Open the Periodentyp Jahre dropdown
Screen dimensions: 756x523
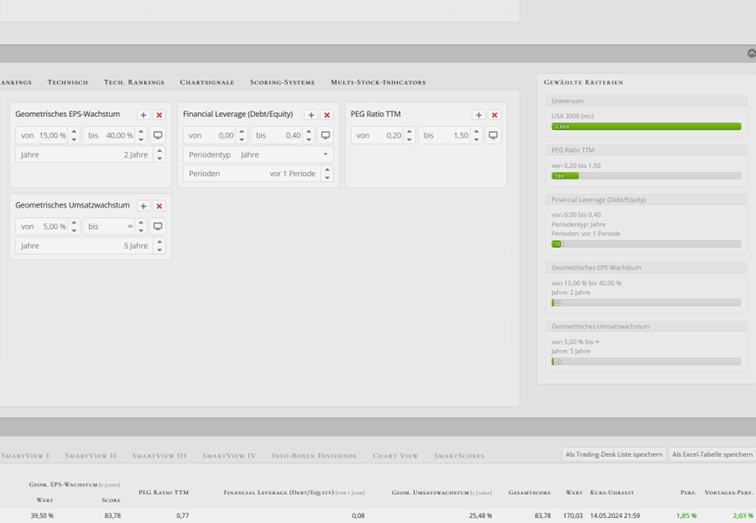(258, 155)
